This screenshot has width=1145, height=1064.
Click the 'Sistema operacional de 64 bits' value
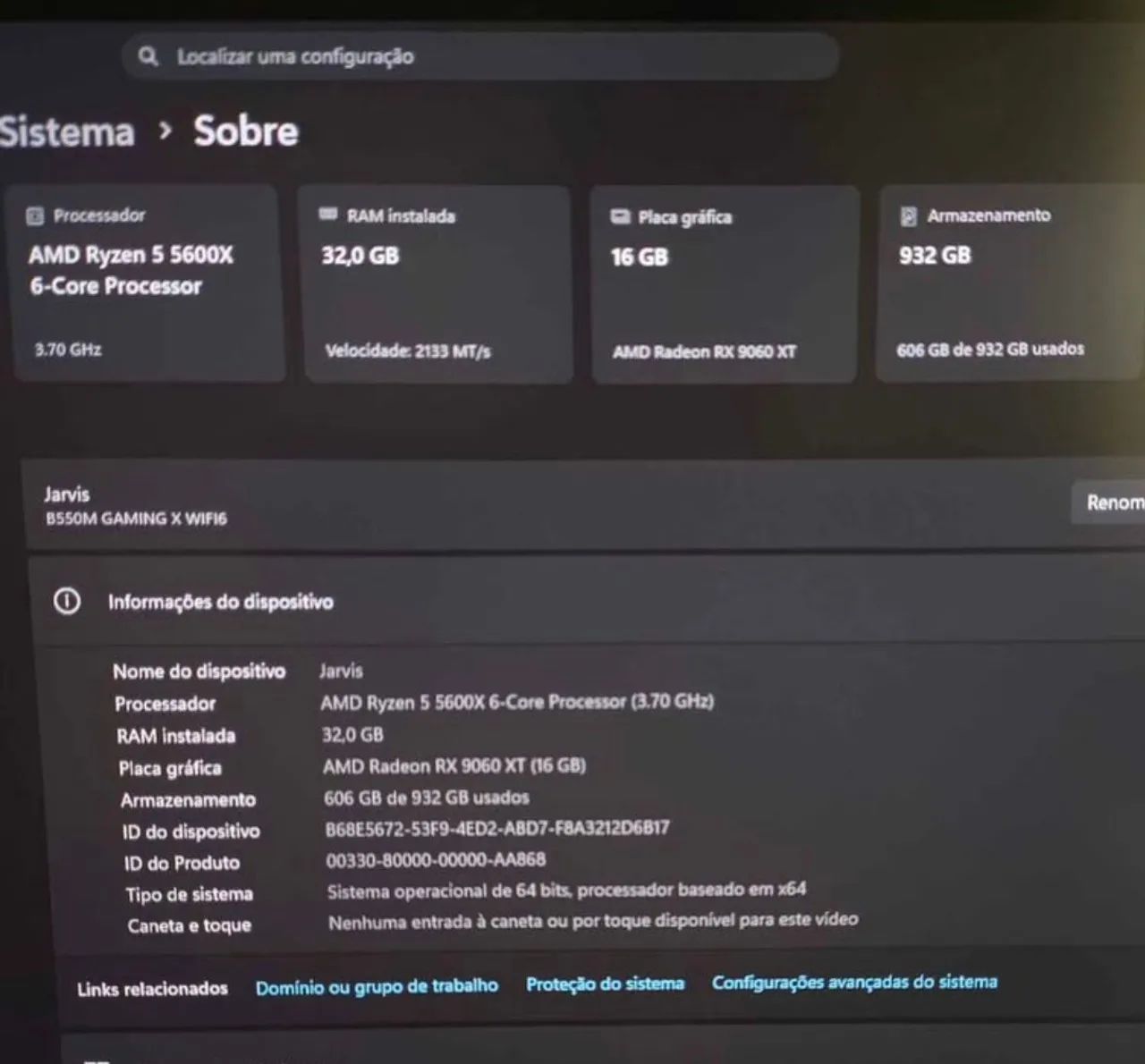tap(566, 891)
